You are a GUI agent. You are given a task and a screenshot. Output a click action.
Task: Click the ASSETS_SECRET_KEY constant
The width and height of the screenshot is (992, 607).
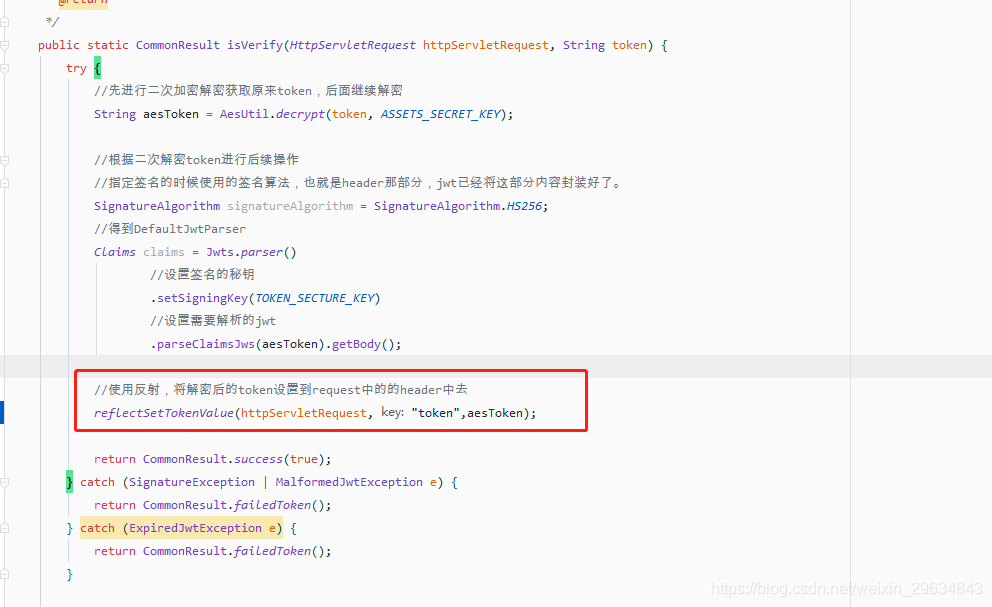(440, 114)
